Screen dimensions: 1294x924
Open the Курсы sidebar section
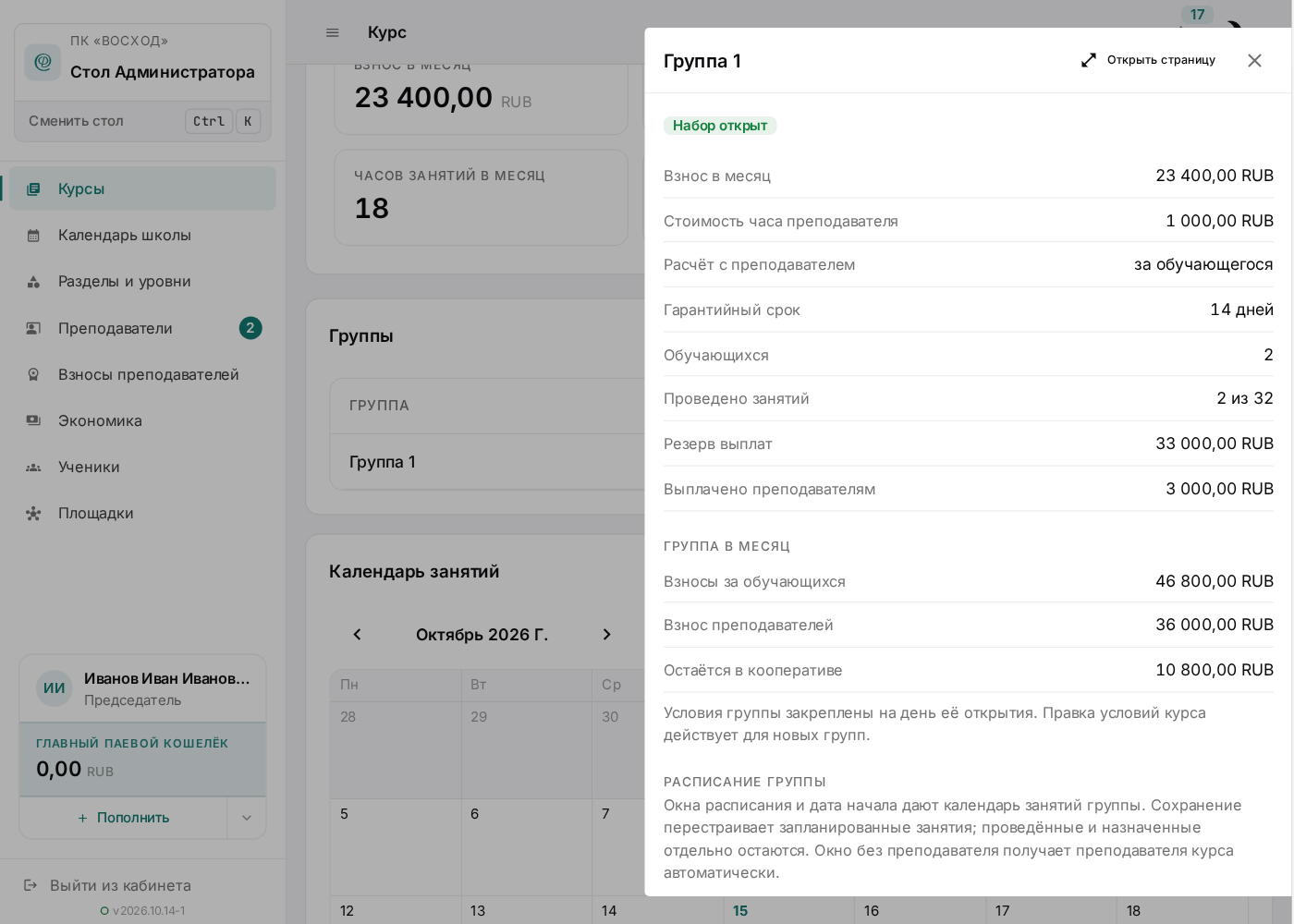click(142, 188)
